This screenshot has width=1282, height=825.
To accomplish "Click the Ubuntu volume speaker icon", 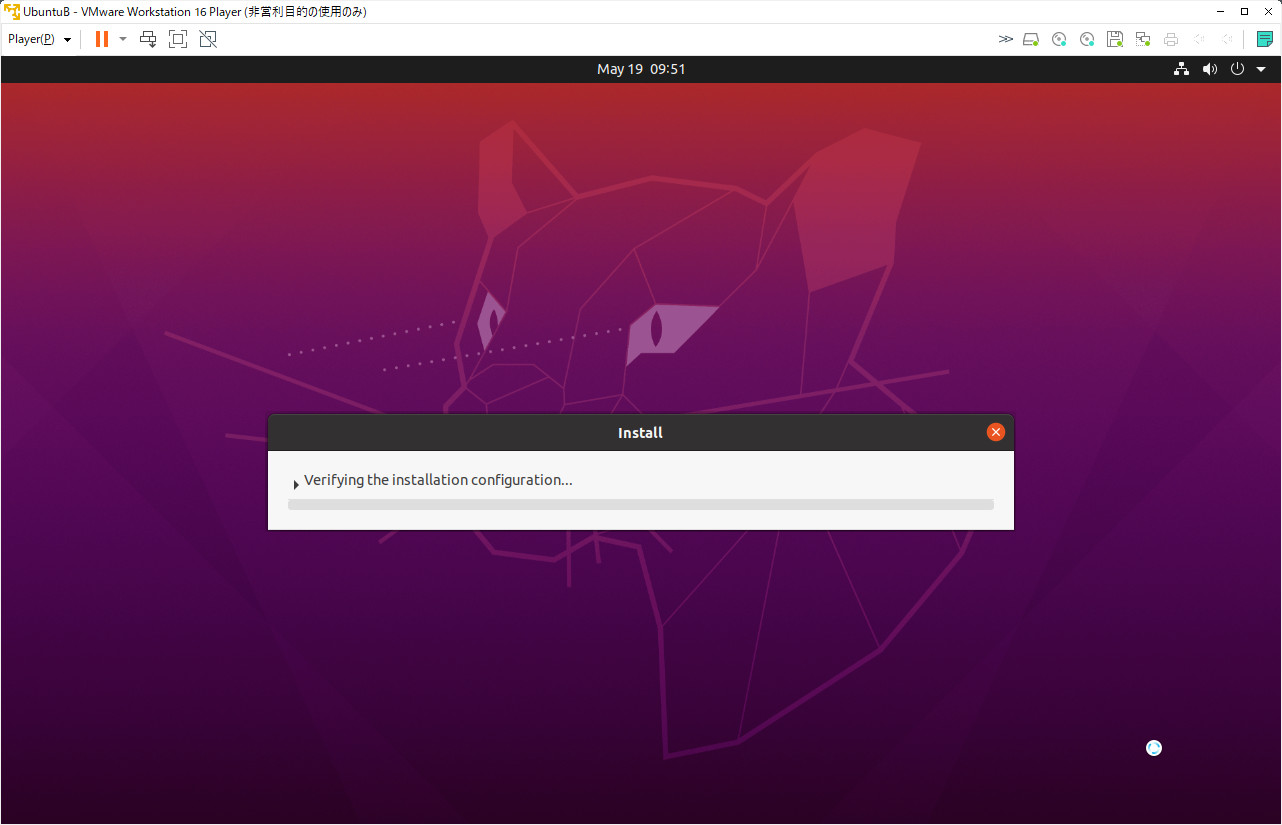I will (x=1210, y=69).
